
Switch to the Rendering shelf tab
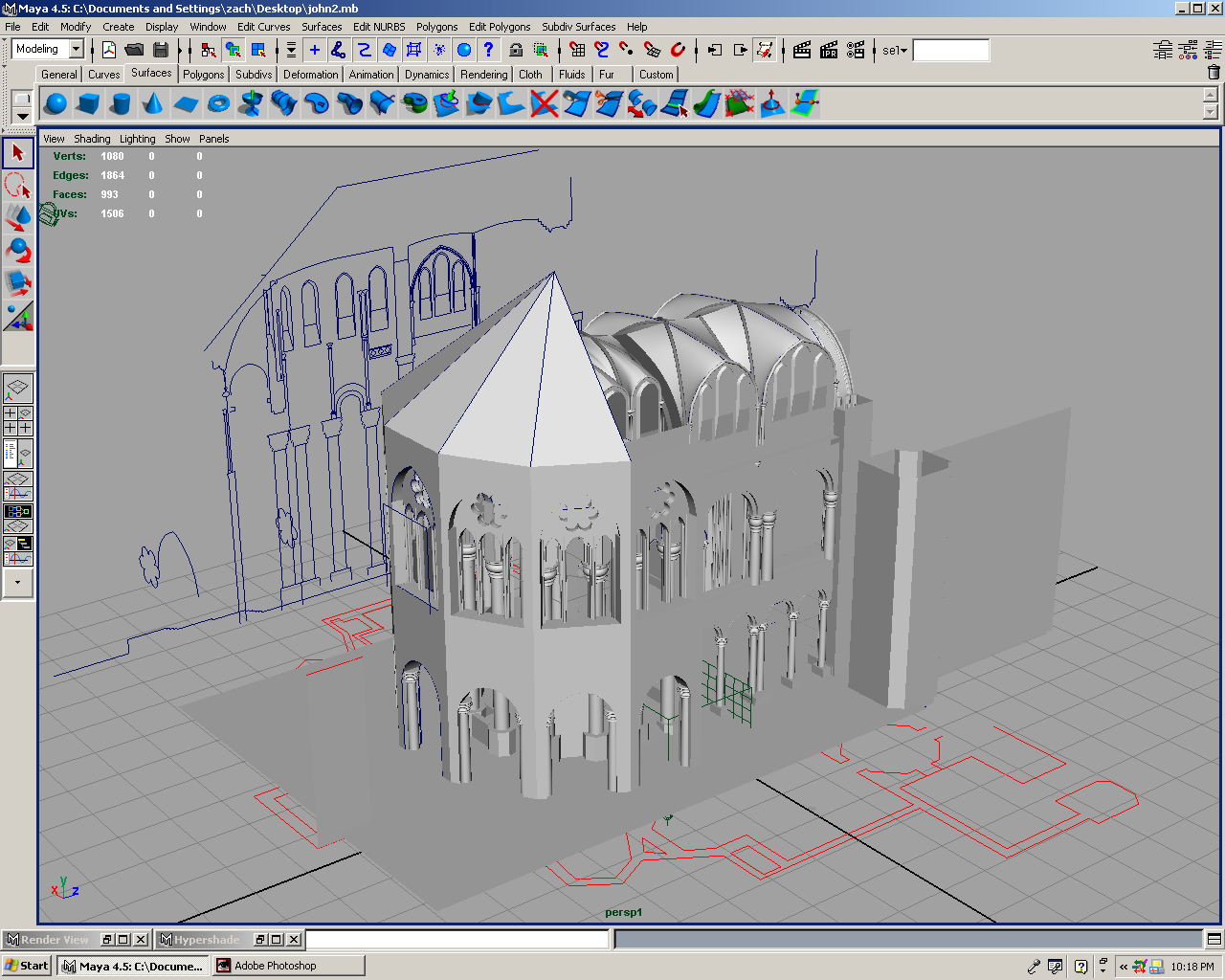click(x=484, y=74)
